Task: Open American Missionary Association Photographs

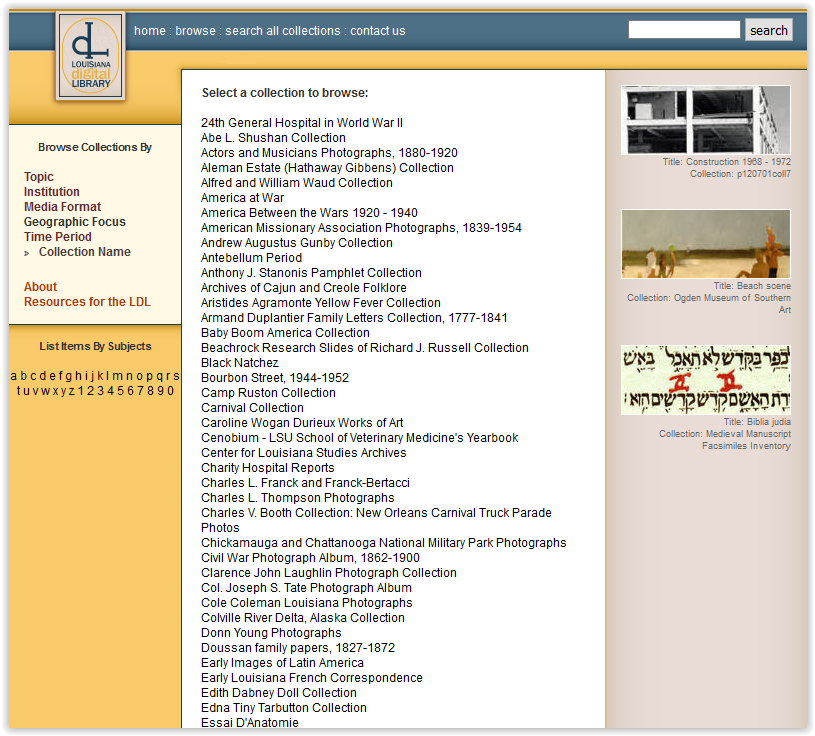Action: tap(361, 228)
